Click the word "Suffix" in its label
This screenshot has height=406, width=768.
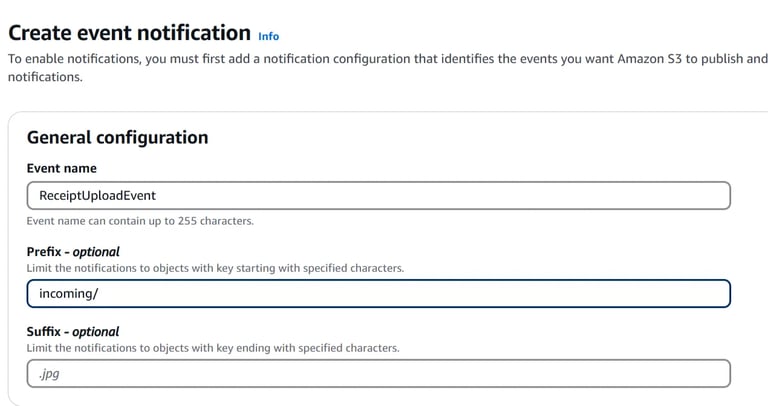point(45,331)
